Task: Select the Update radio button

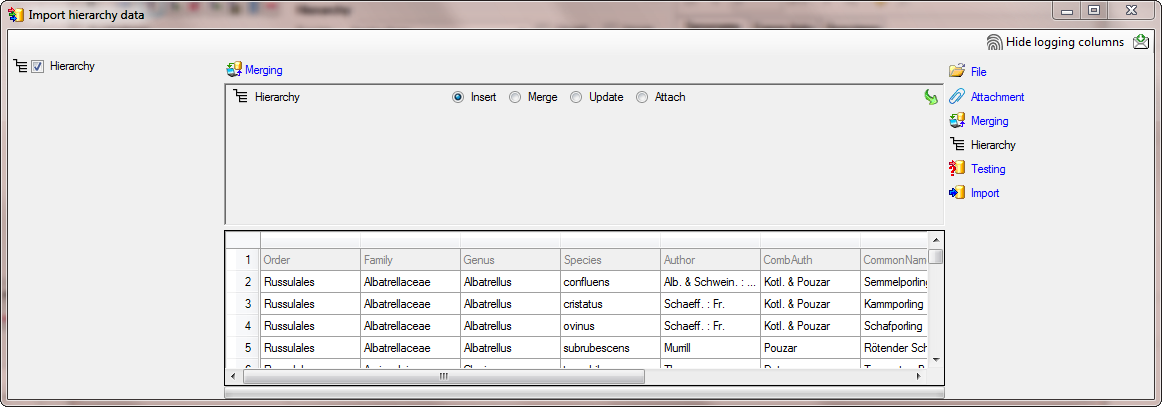Action: pyautogui.click(x=576, y=97)
